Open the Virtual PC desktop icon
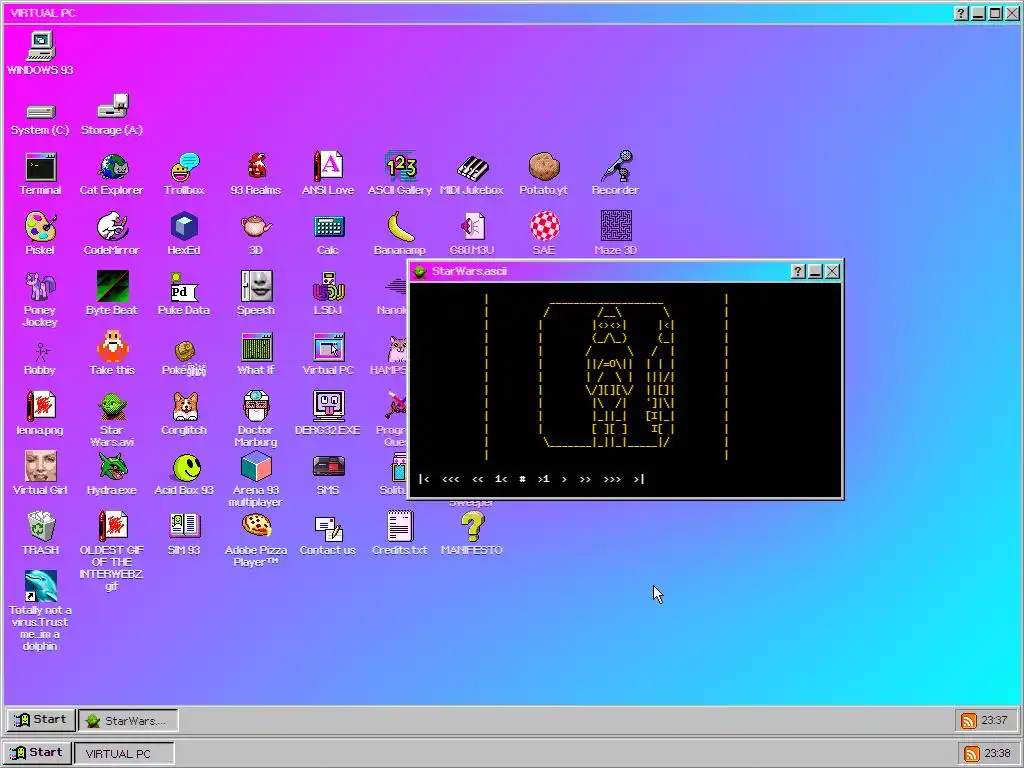Screen dimensions: 1024x768 click(x=328, y=347)
